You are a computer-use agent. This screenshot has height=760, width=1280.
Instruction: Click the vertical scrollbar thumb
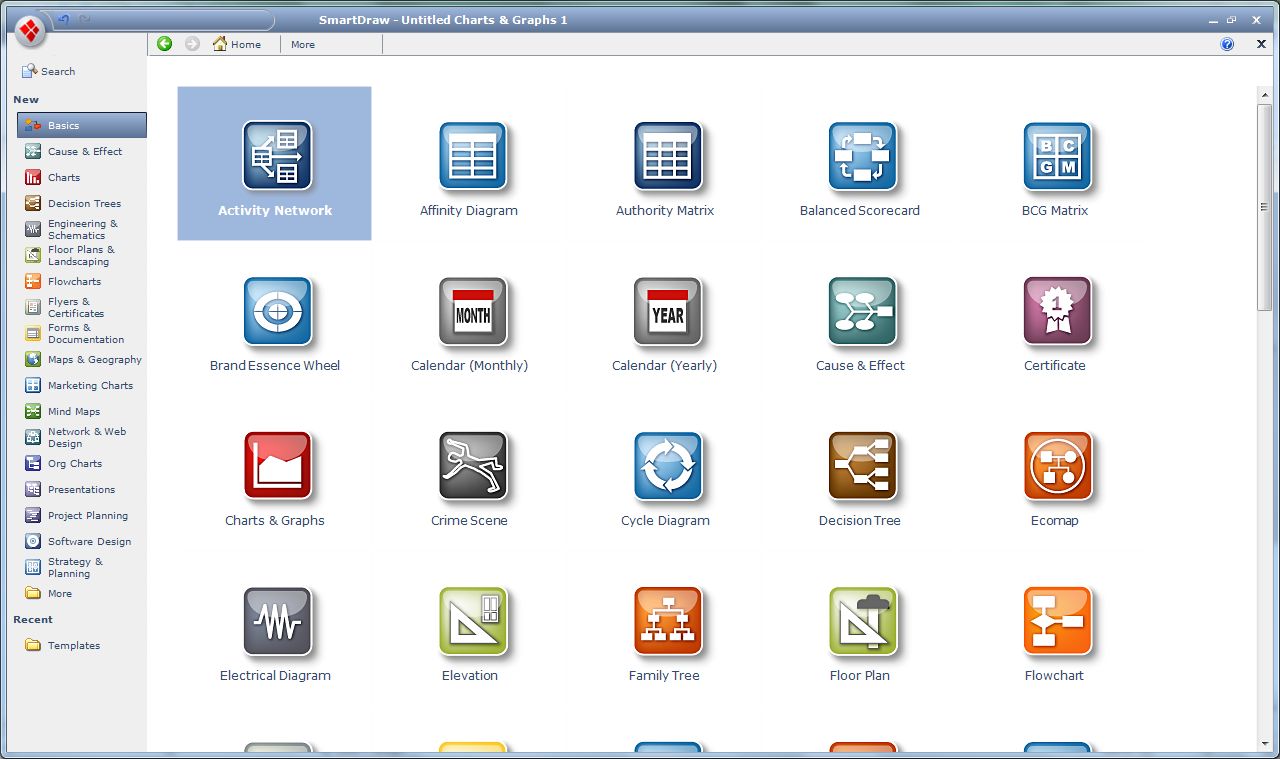(1263, 206)
